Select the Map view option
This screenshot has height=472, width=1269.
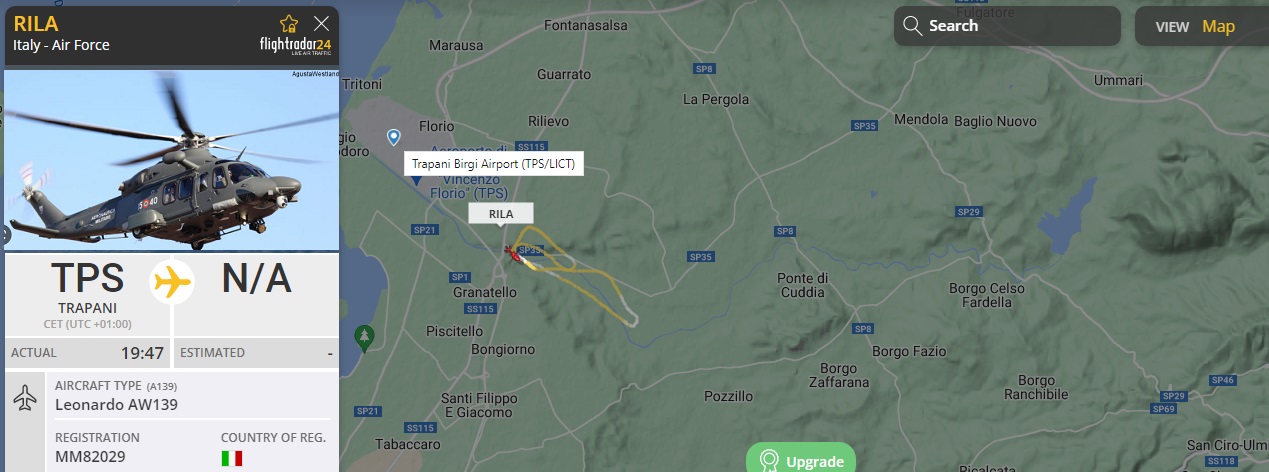click(1218, 27)
